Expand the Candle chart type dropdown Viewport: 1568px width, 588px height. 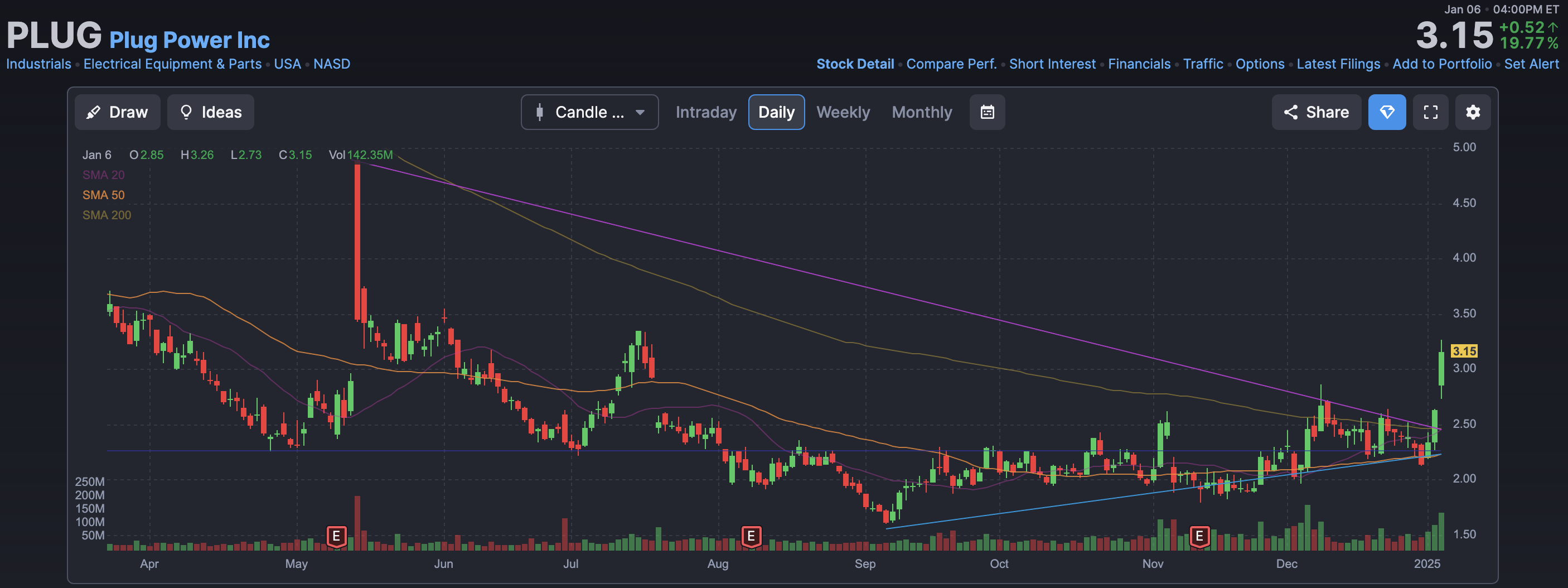tap(589, 112)
